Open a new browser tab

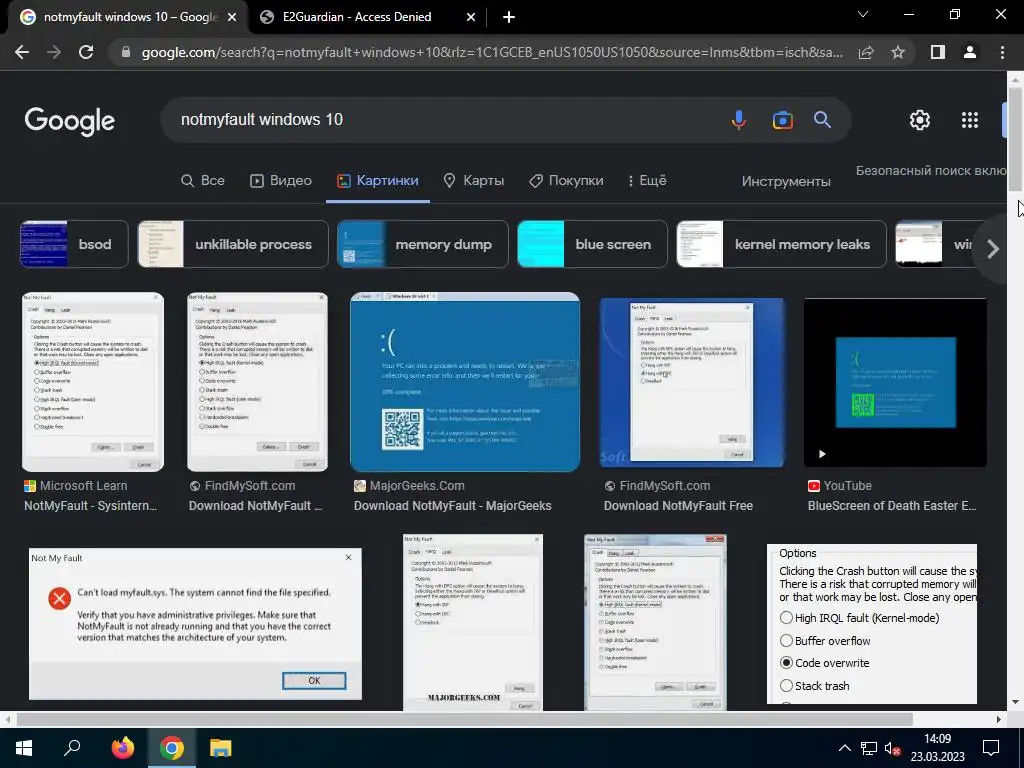click(x=509, y=17)
